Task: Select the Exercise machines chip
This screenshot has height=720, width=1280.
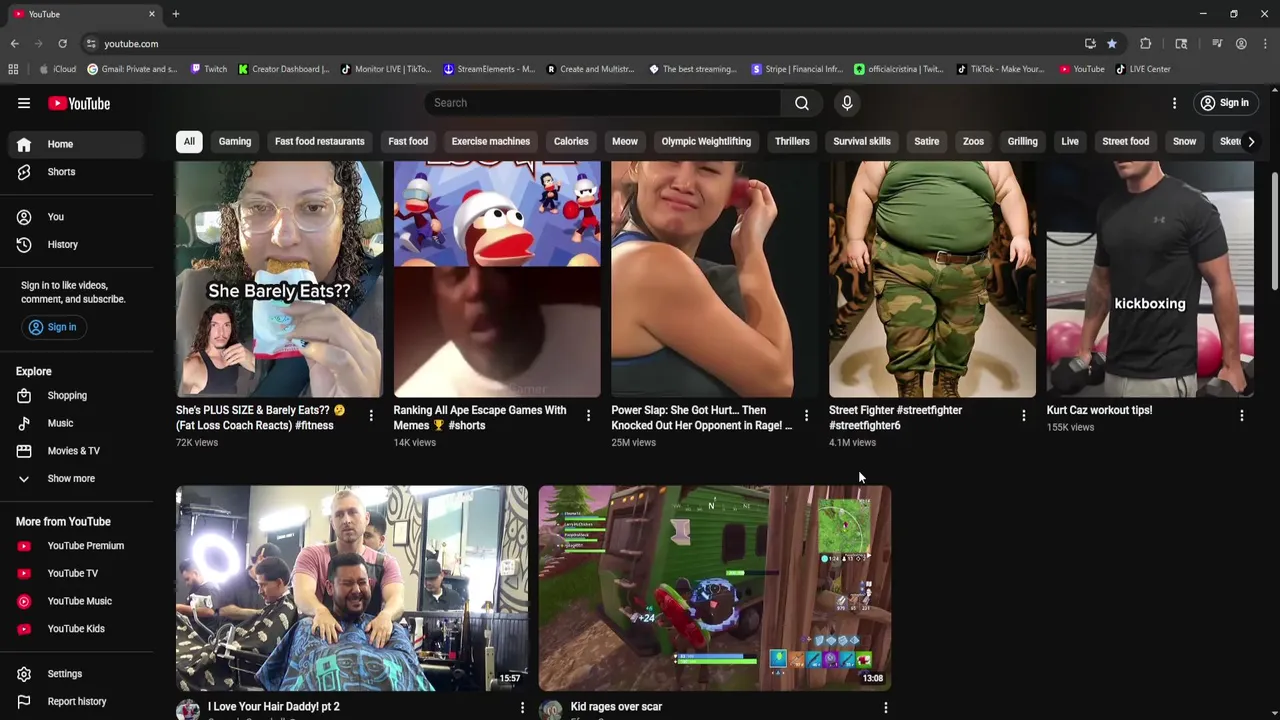Action: (x=490, y=141)
